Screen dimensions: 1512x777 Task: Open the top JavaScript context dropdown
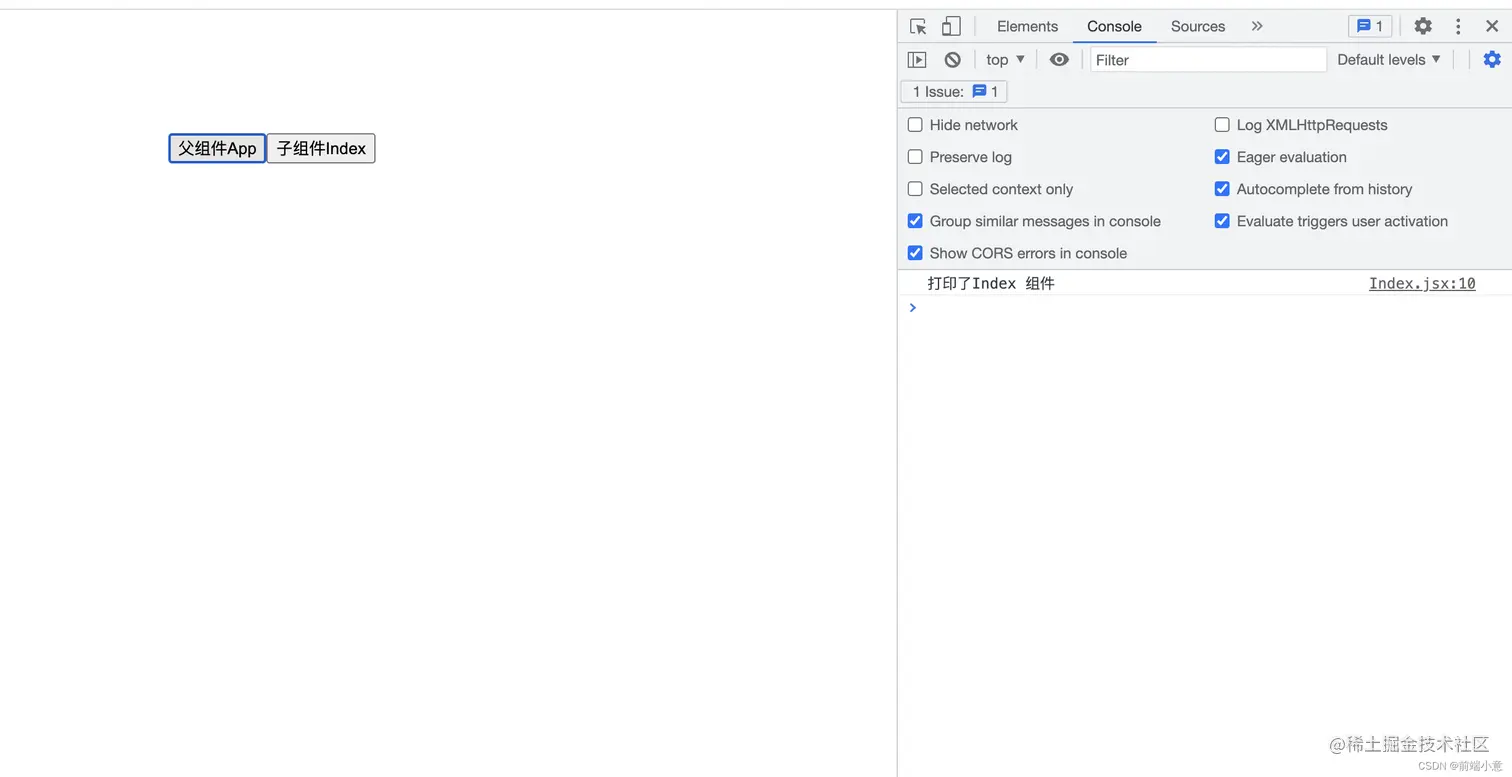[1006, 60]
